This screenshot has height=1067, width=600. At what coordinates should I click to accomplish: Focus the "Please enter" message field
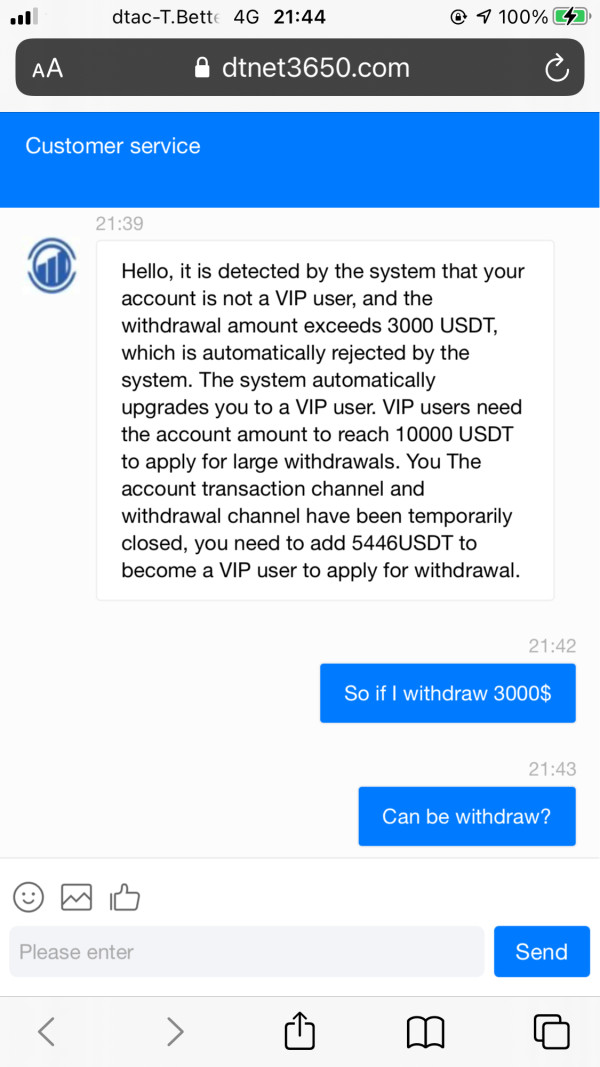(x=246, y=952)
